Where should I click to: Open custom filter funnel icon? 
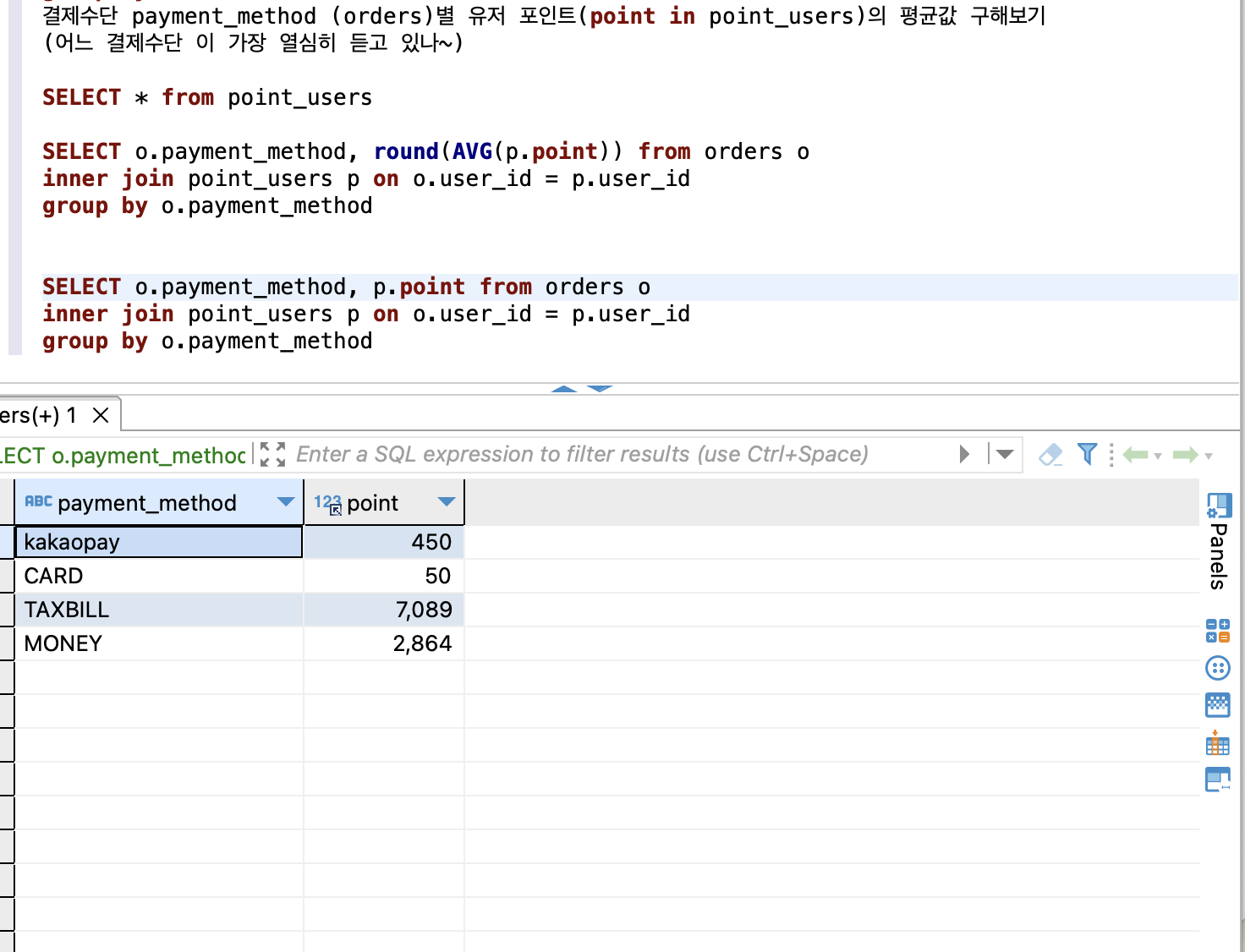click(x=1088, y=454)
